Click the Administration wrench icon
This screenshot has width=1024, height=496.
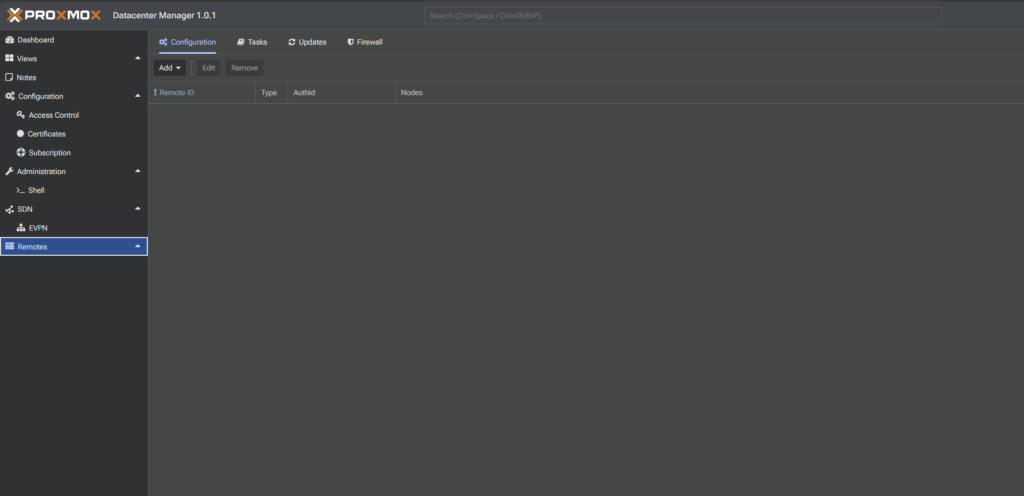9,172
